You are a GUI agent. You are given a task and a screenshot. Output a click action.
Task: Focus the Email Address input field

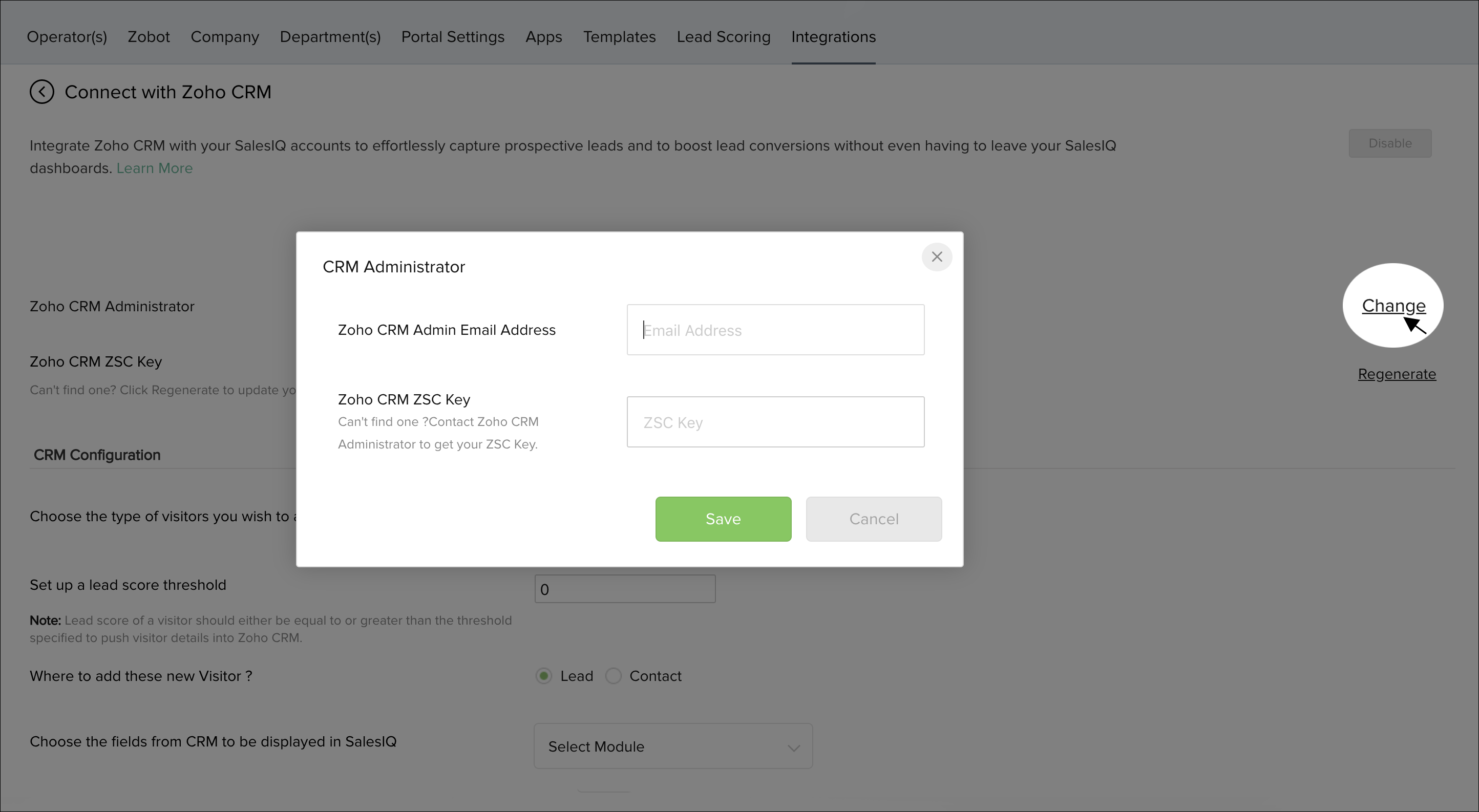[775, 330]
